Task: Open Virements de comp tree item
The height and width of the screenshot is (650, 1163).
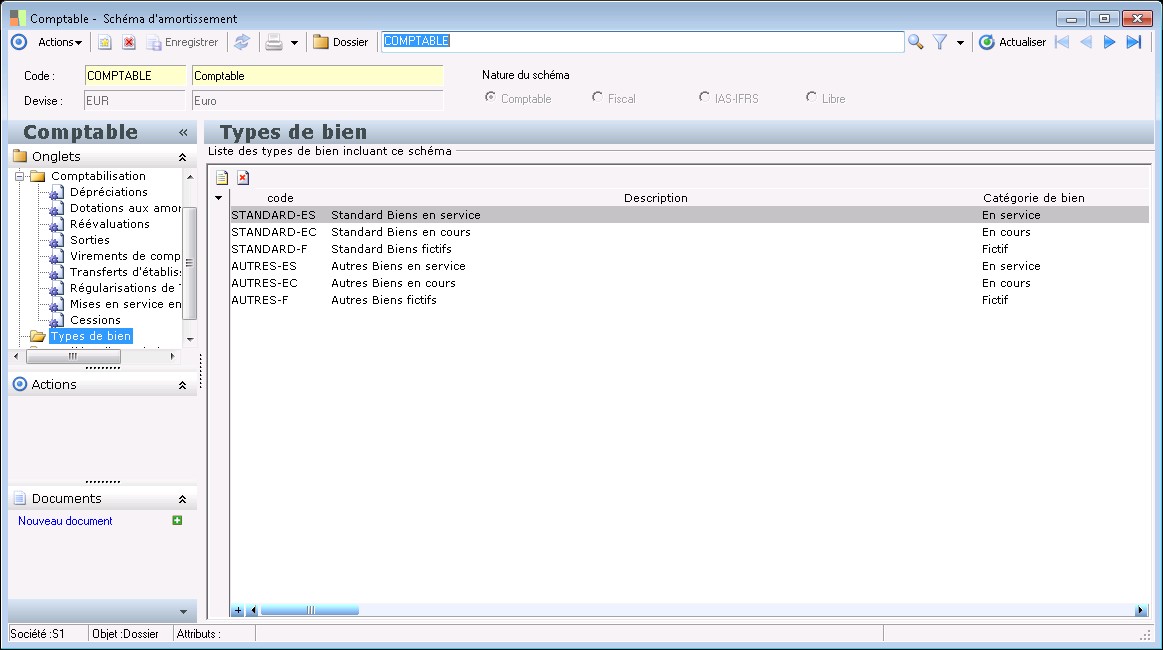Action: (x=125, y=256)
